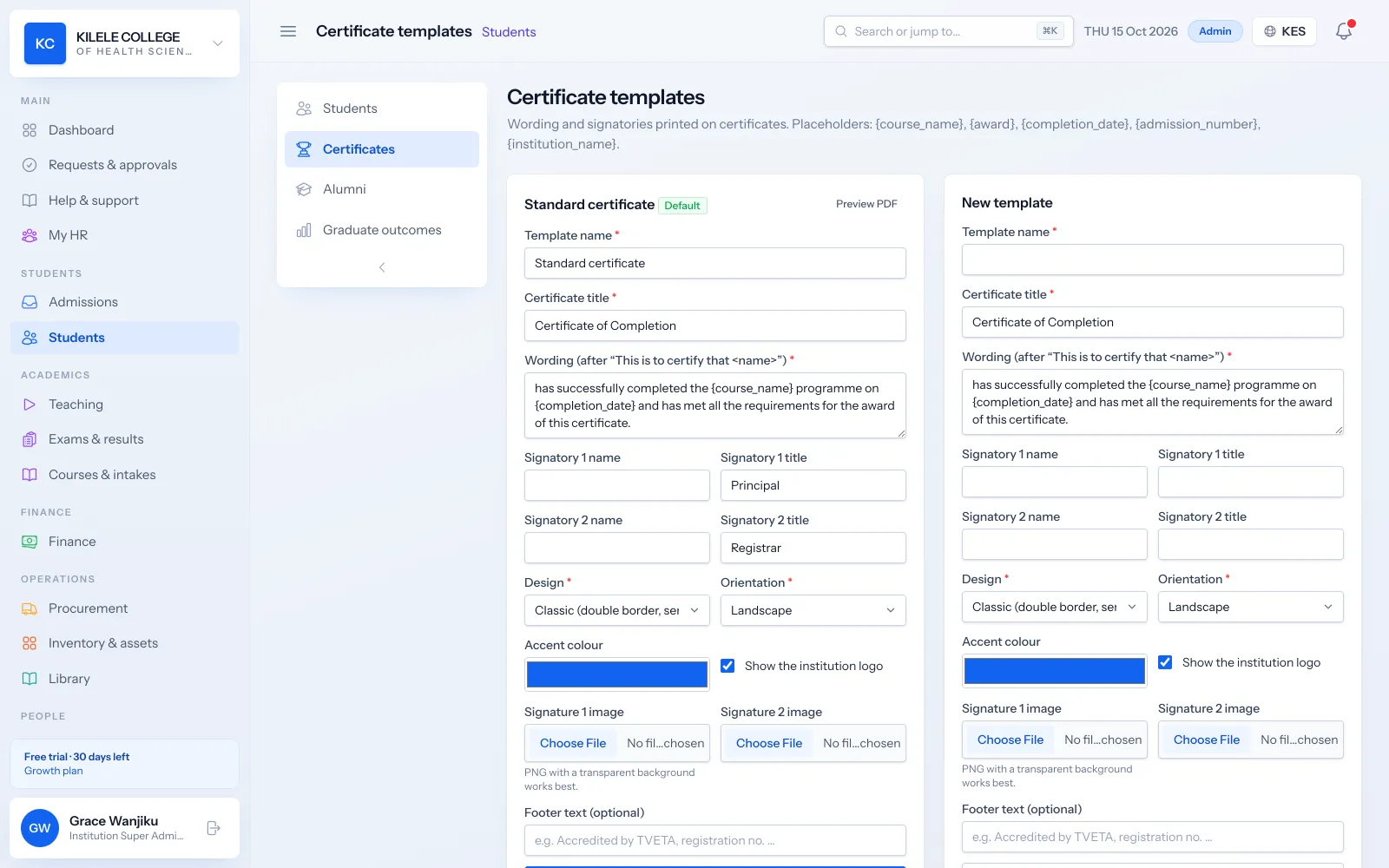Image resolution: width=1389 pixels, height=868 pixels.
Task: Pick New template accent colour swatch
Action: [x=1055, y=671]
